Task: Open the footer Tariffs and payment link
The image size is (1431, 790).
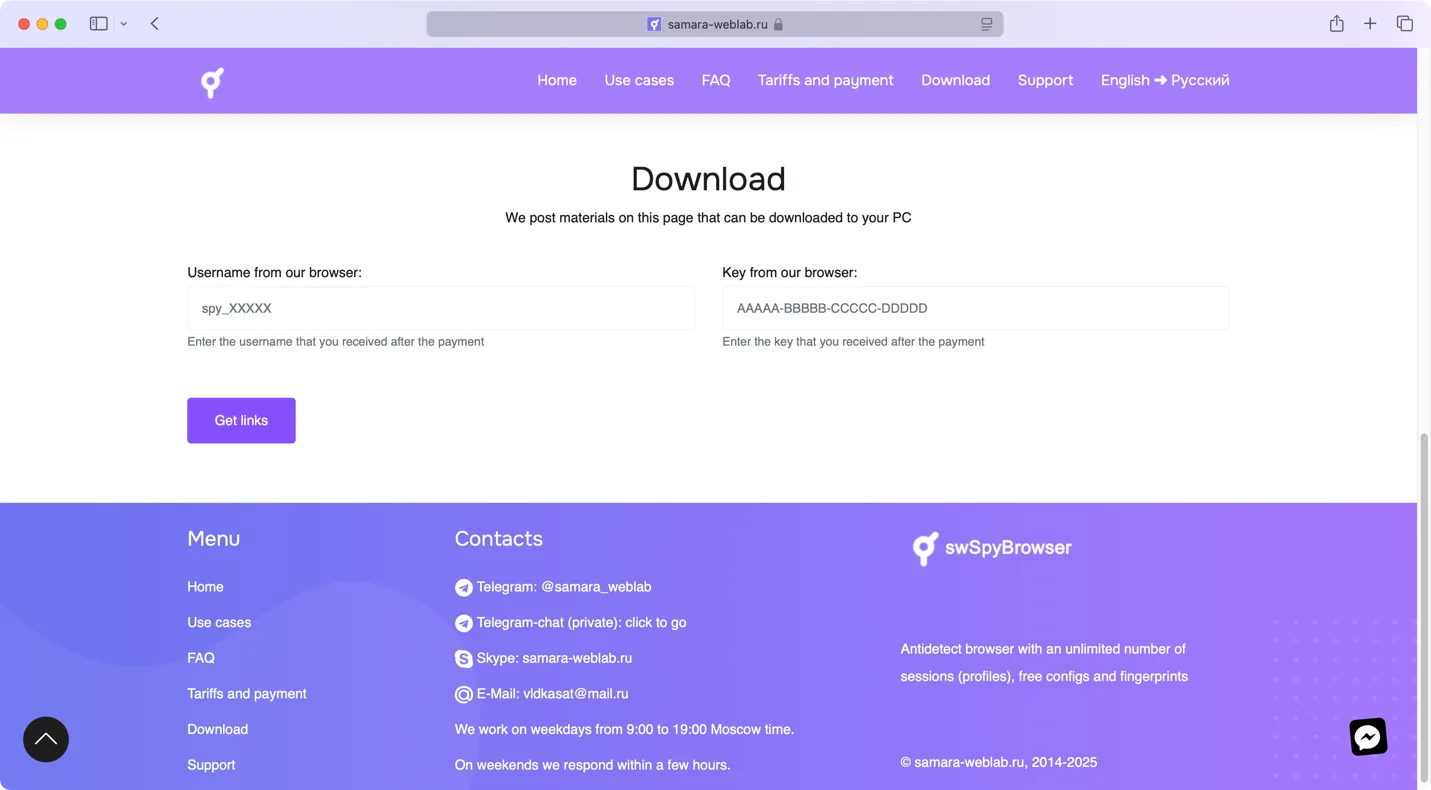Action: [x=247, y=694]
